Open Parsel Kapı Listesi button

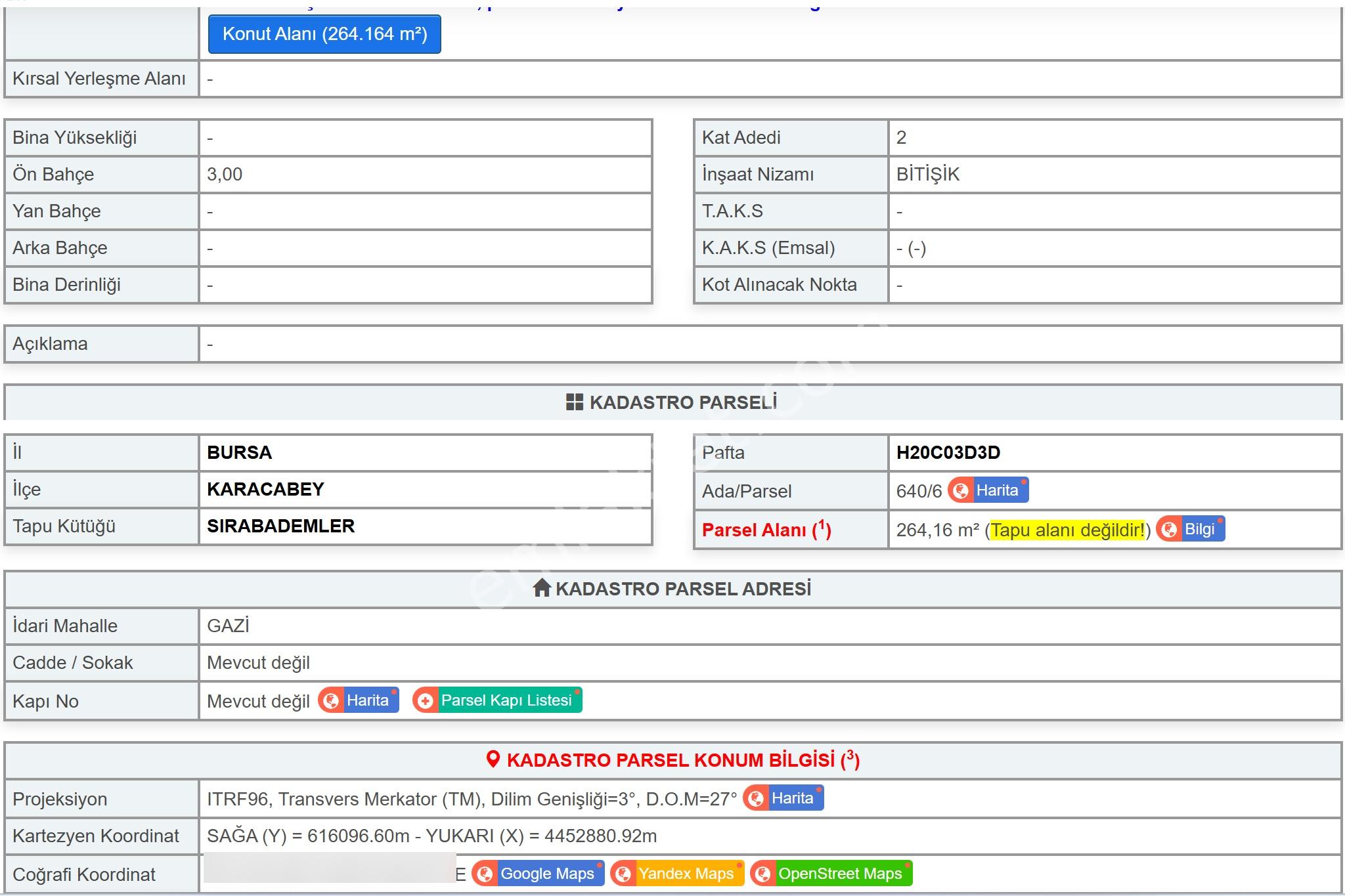click(x=497, y=700)
